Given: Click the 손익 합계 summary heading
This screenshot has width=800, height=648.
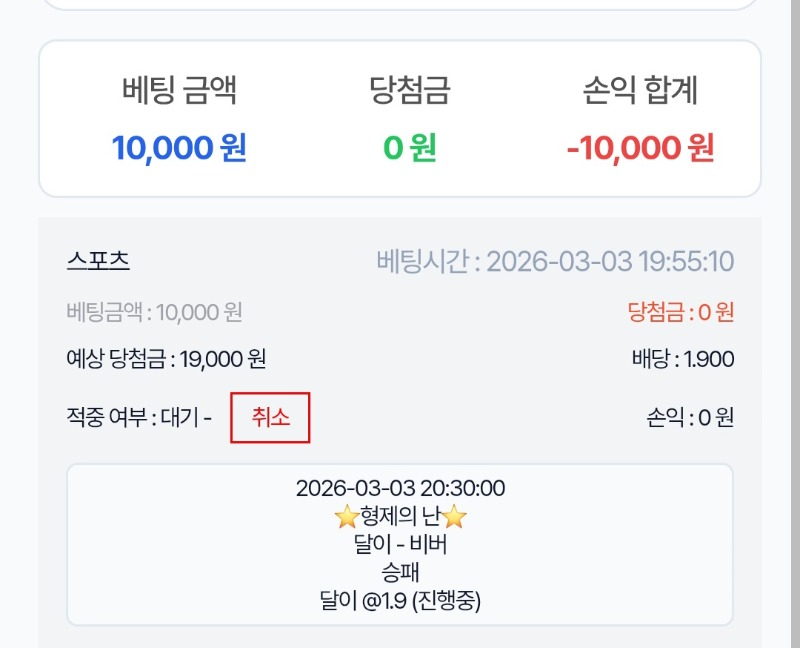Looking at the screenshot, I should coord(640,91).
